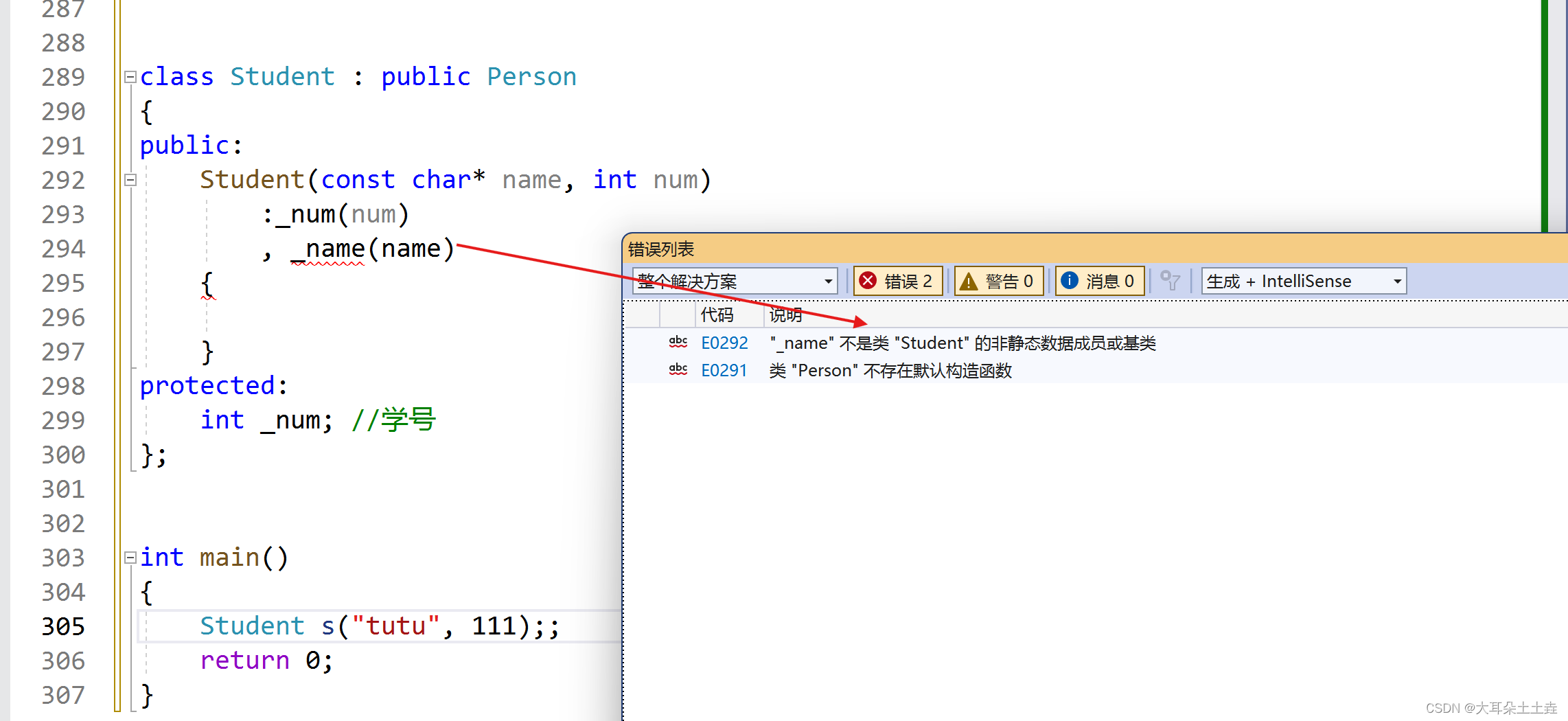Click line number 305 in the gutter
This screenshot has height=721, width=1568.
[x=63, y=626]
